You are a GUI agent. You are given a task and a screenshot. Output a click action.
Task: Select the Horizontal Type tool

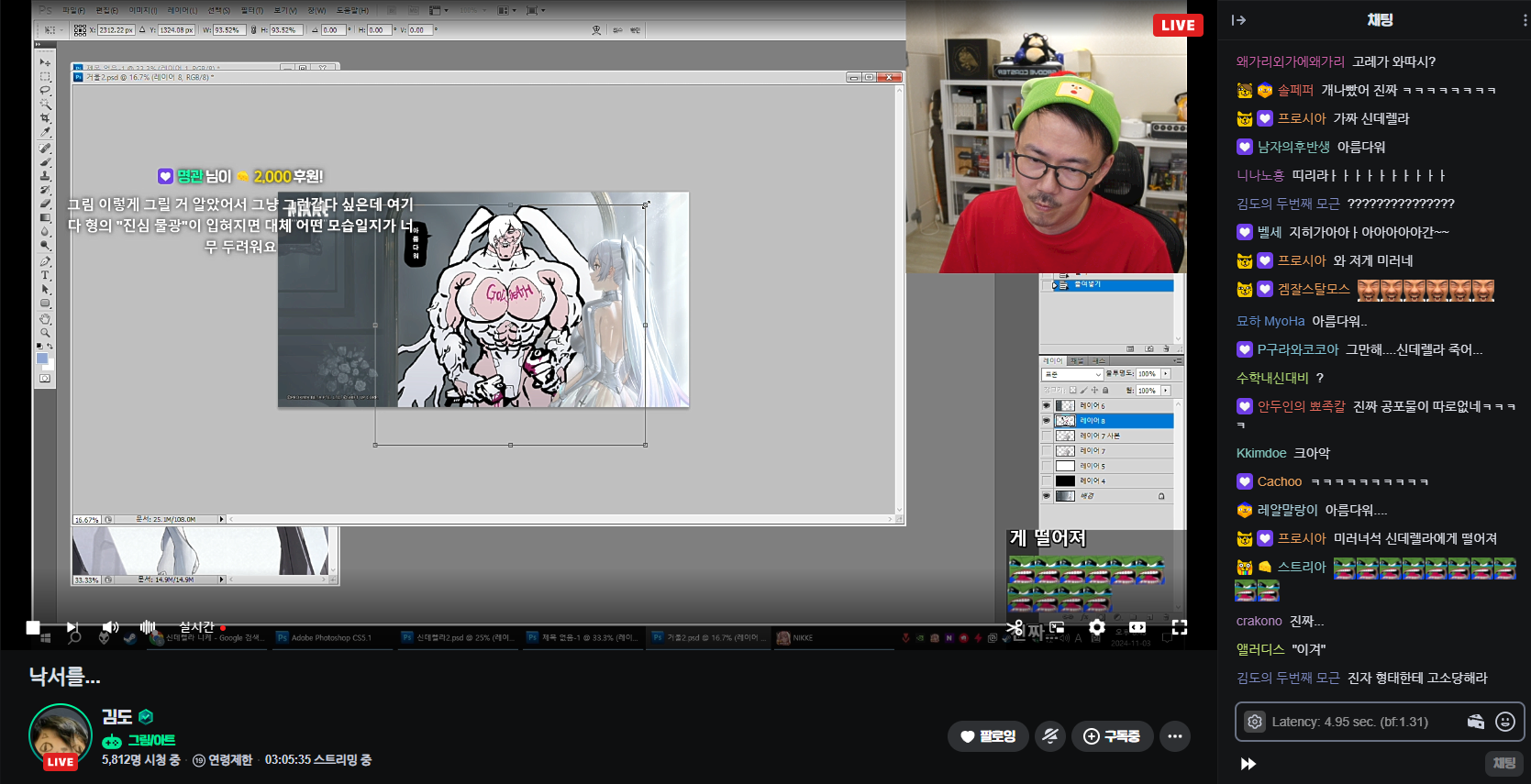45,275
